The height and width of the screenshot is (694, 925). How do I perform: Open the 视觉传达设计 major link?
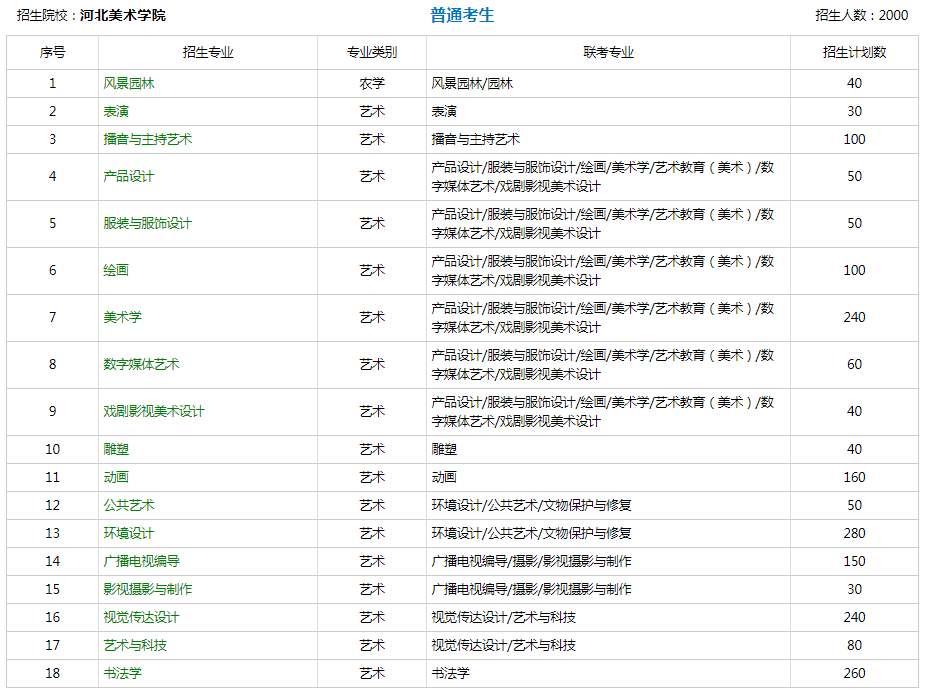coord(146,617)
